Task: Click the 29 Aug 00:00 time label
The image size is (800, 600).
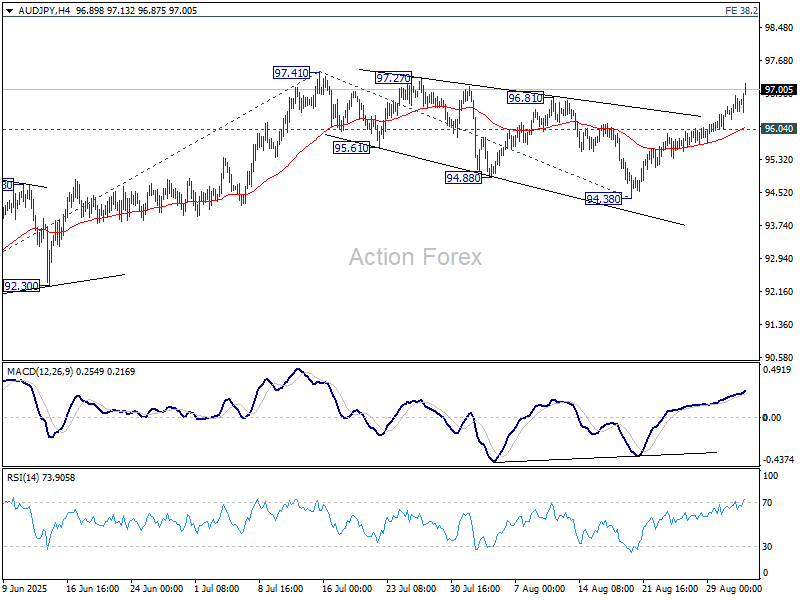Action: [x=732, y=589]
